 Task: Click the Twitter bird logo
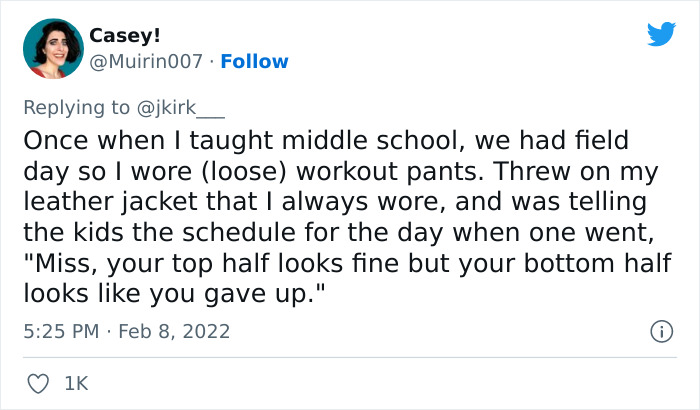pos(661,35)
